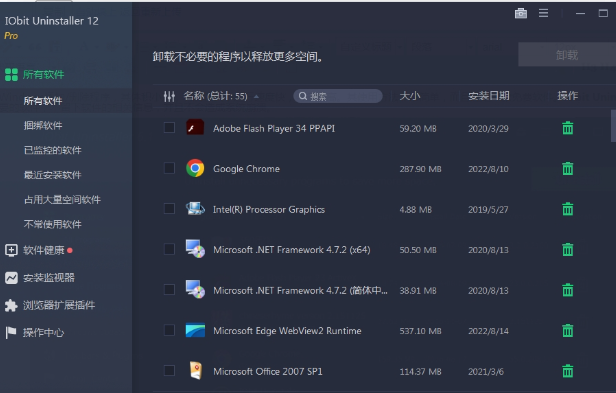Minimize the IObit Uninstaller window
Image resolution: width=616 pixels, height=393 pixels.
(580, 14)
